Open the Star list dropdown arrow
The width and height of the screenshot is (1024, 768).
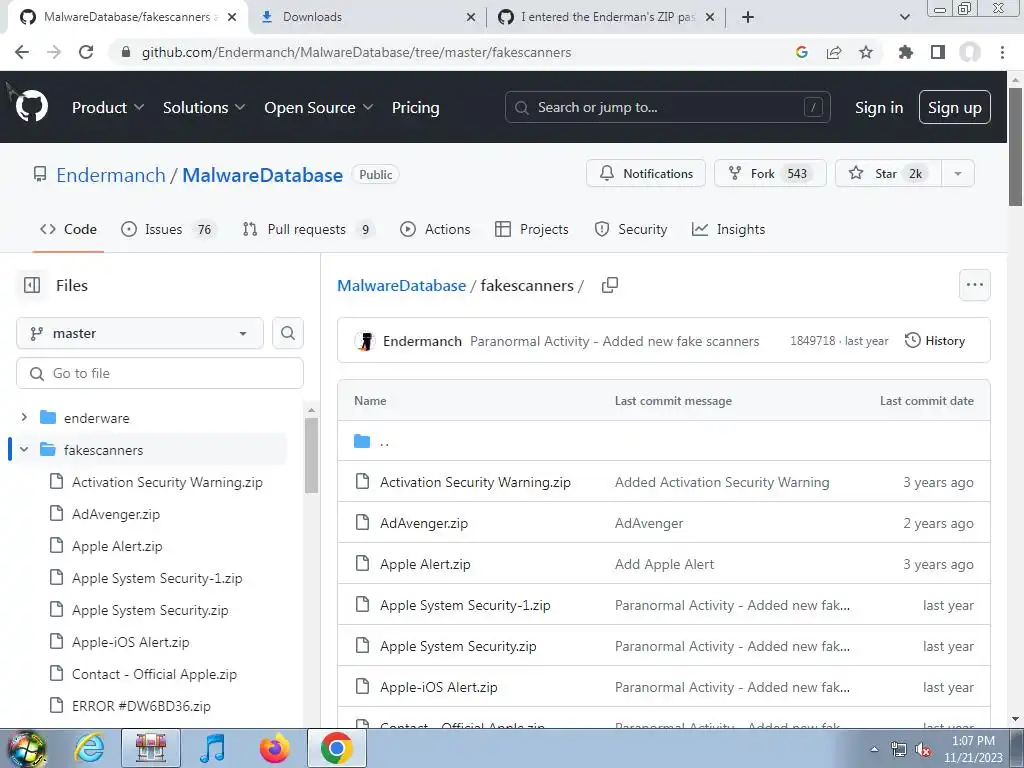tap(957, 174)
